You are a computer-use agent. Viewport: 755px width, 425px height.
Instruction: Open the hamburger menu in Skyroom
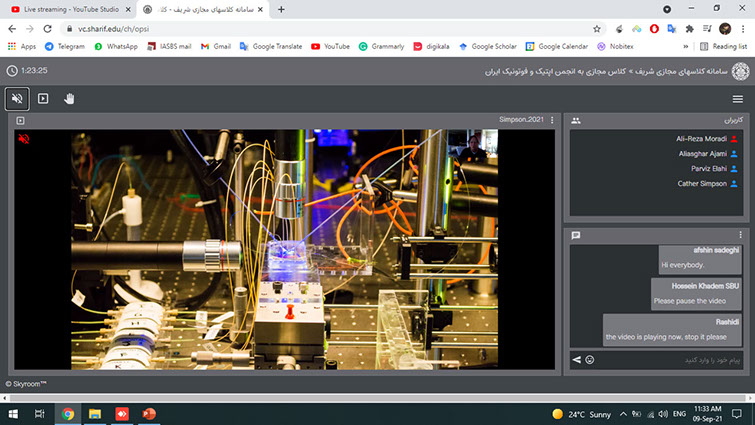click(737, 99)
